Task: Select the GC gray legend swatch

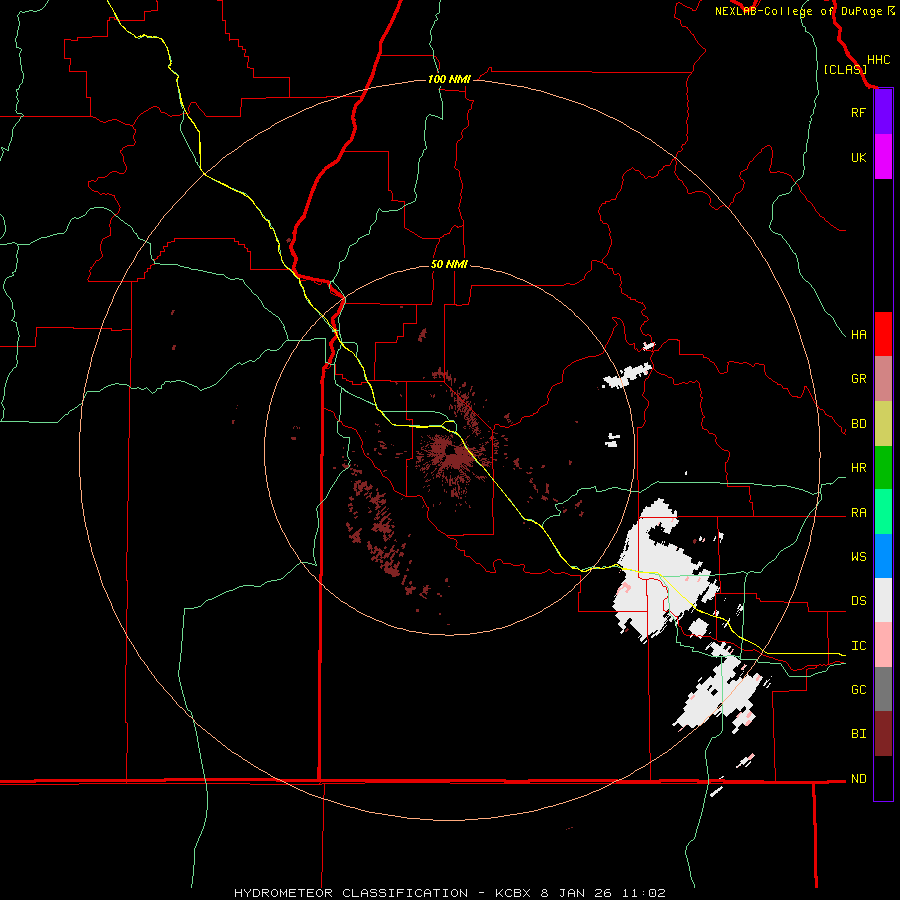Action: [x=883, y=689]
